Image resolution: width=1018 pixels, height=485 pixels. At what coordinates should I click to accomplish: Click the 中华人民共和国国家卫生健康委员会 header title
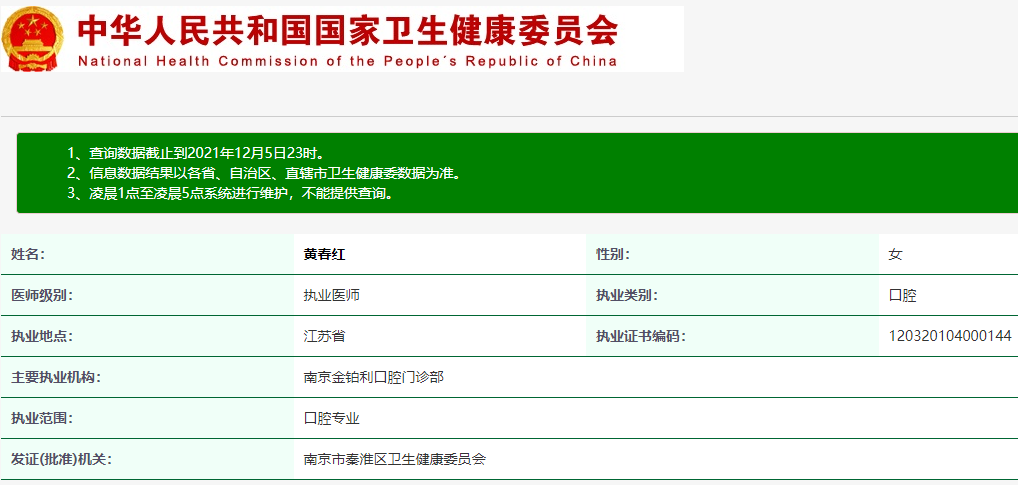(348, 30)
